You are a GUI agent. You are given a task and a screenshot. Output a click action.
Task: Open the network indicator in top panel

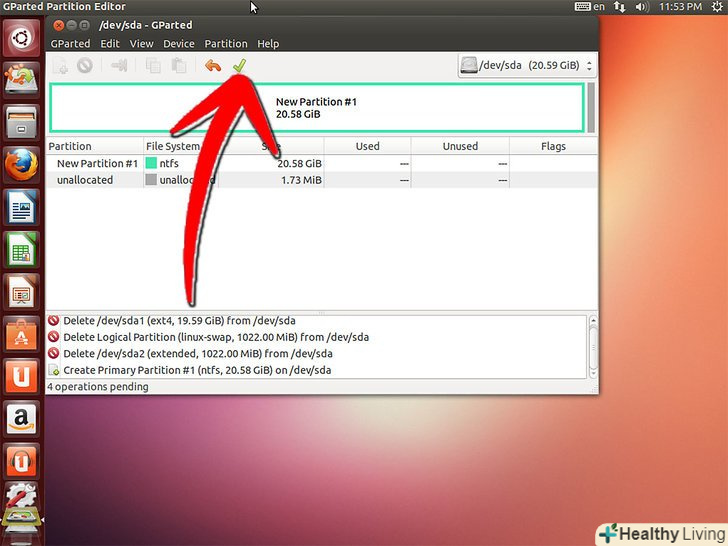coord(619,6)
